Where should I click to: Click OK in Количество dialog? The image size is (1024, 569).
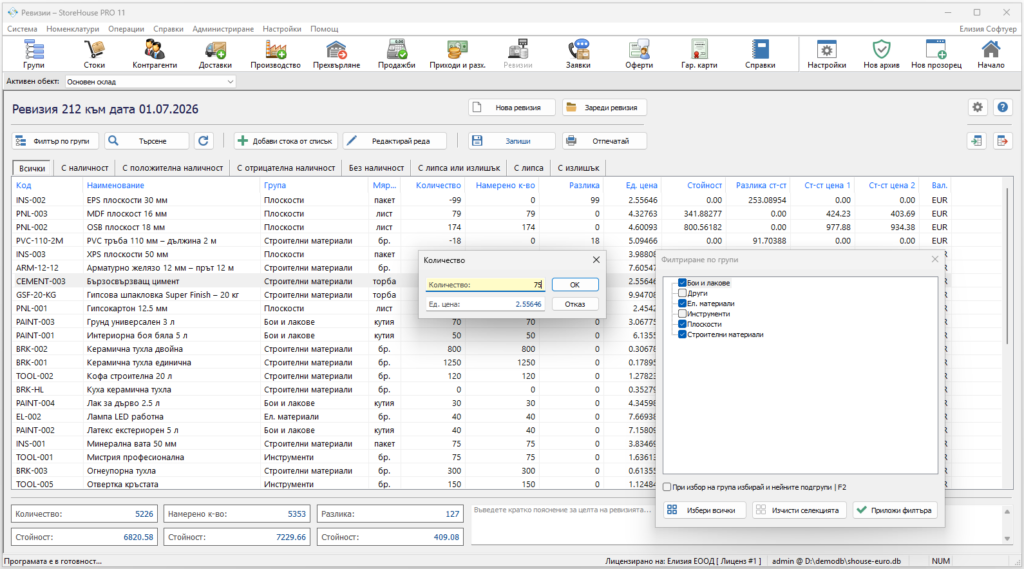coord(575,284)
